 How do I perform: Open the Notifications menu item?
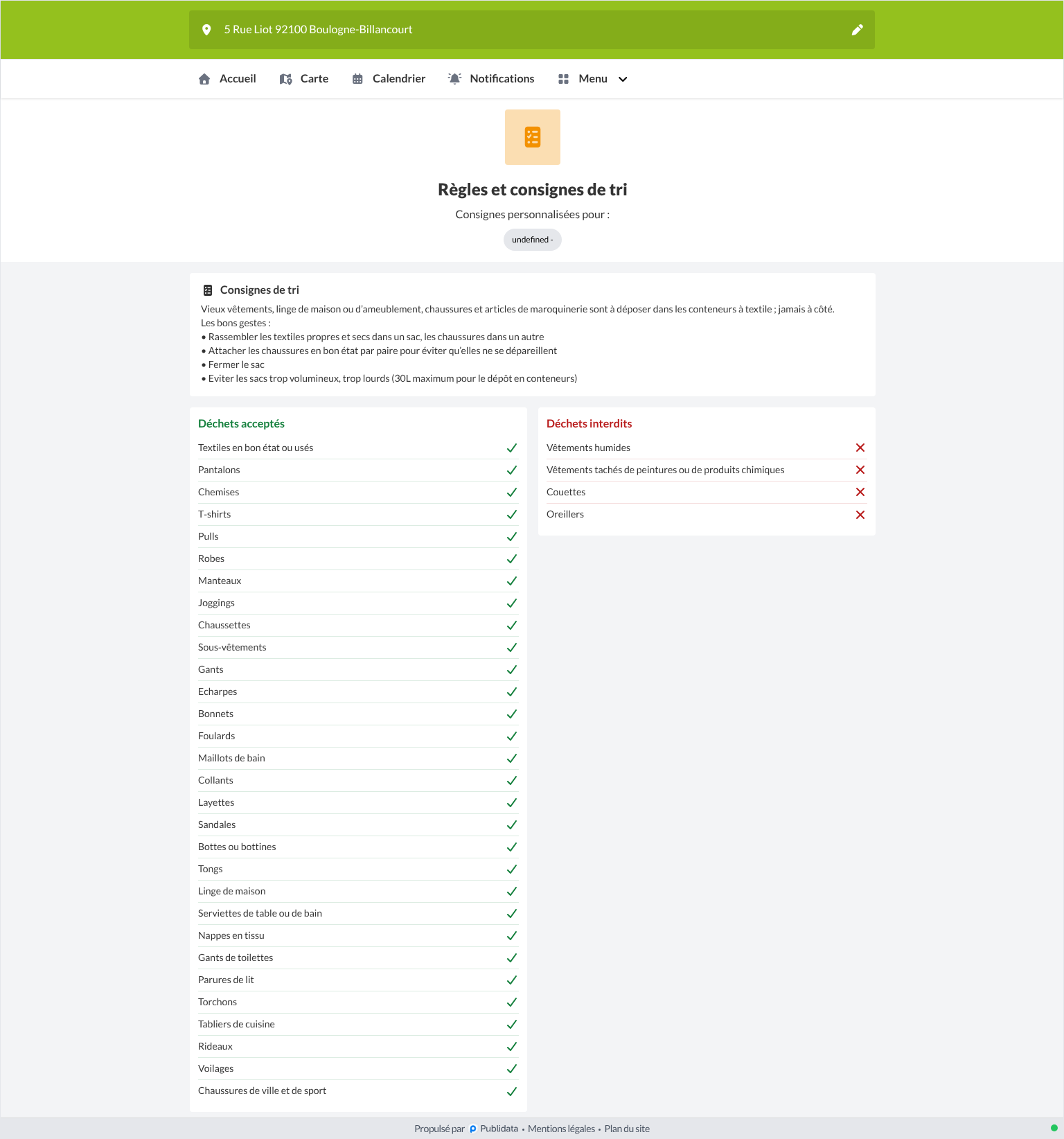click(491, 79)
